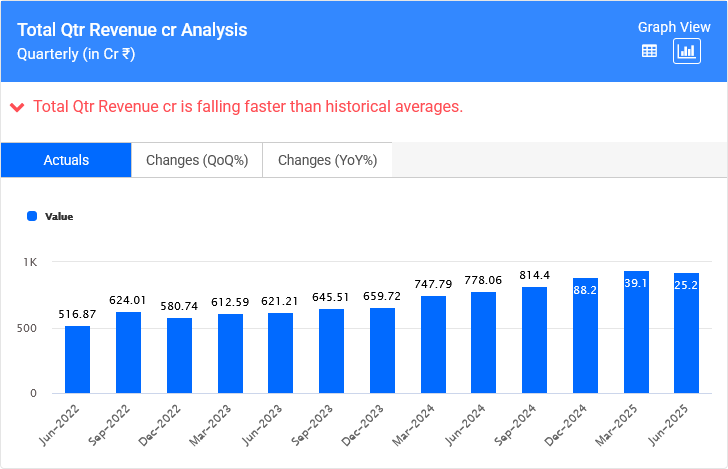Toggle the Value legend series
This screenshot has height=469, width=728.
tap(58, 216)
